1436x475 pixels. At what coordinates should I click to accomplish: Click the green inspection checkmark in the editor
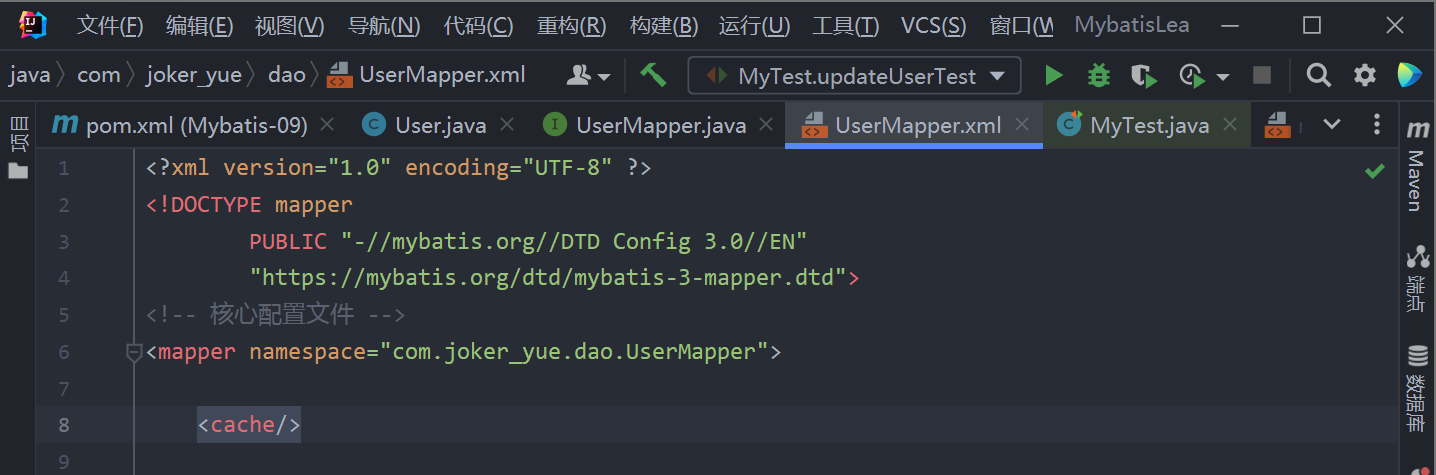pyautogui.click(x=1375, y=171)
